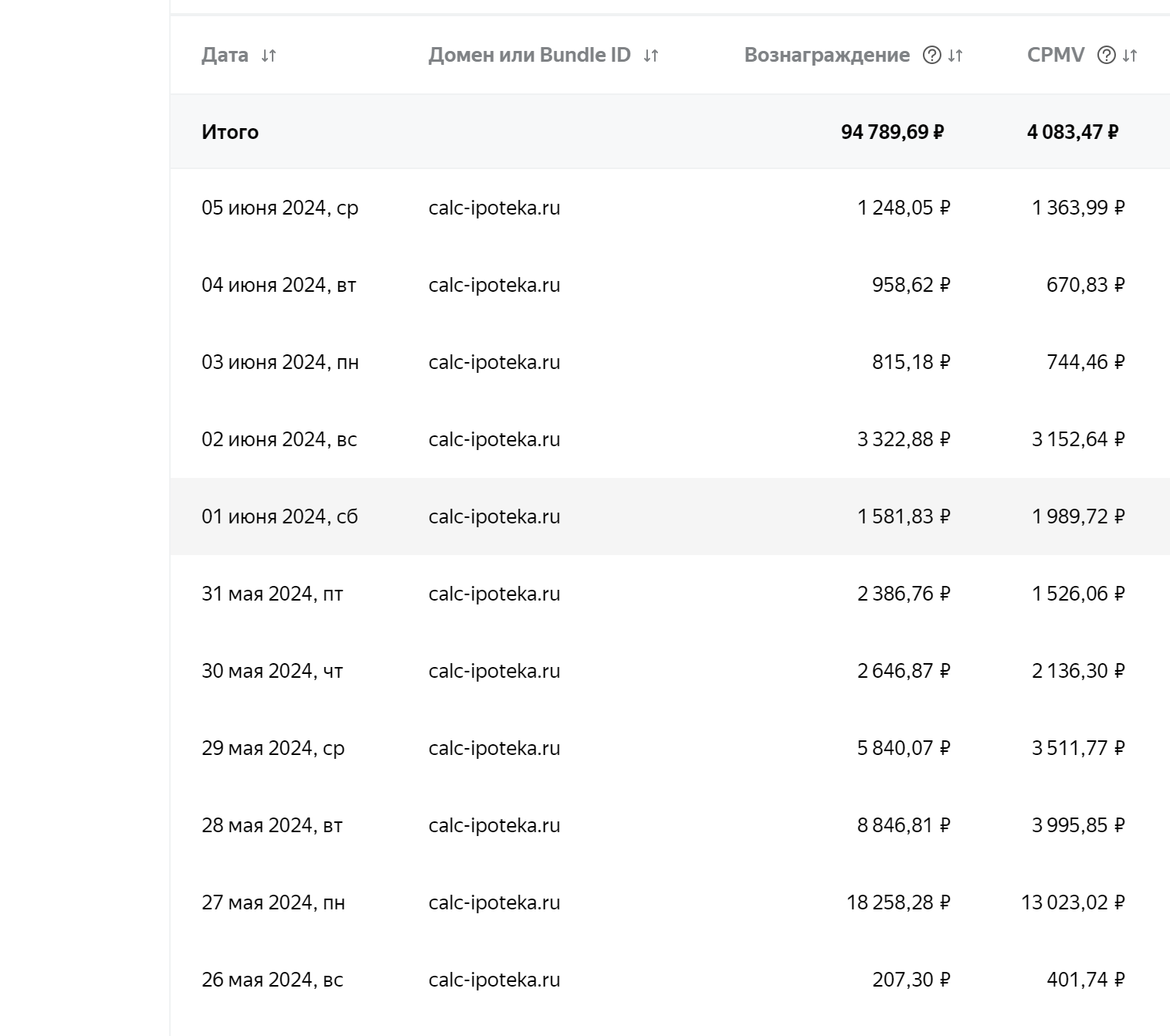Screen dimensions: 1170x1036
Task: Click calc-ipoteka.ru in 29 мая row
Action: pyautogui.click(x=494, y=748)
